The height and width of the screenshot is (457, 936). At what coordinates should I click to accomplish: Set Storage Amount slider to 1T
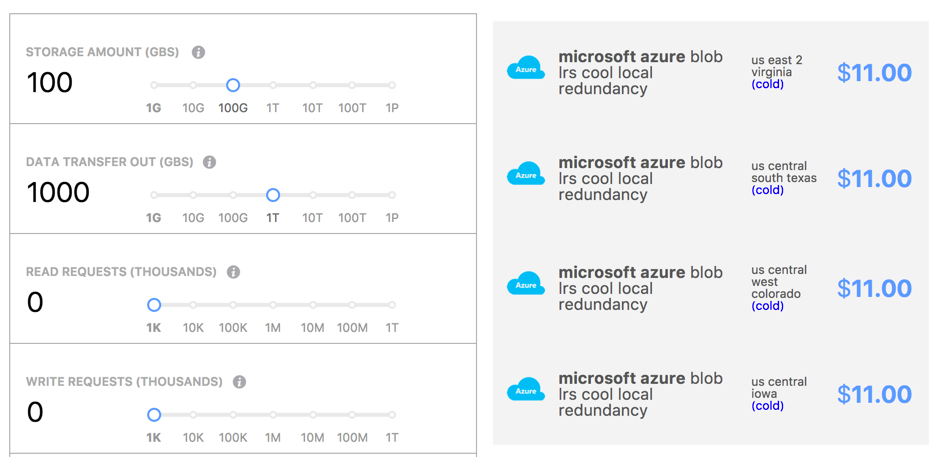(273, 85)
